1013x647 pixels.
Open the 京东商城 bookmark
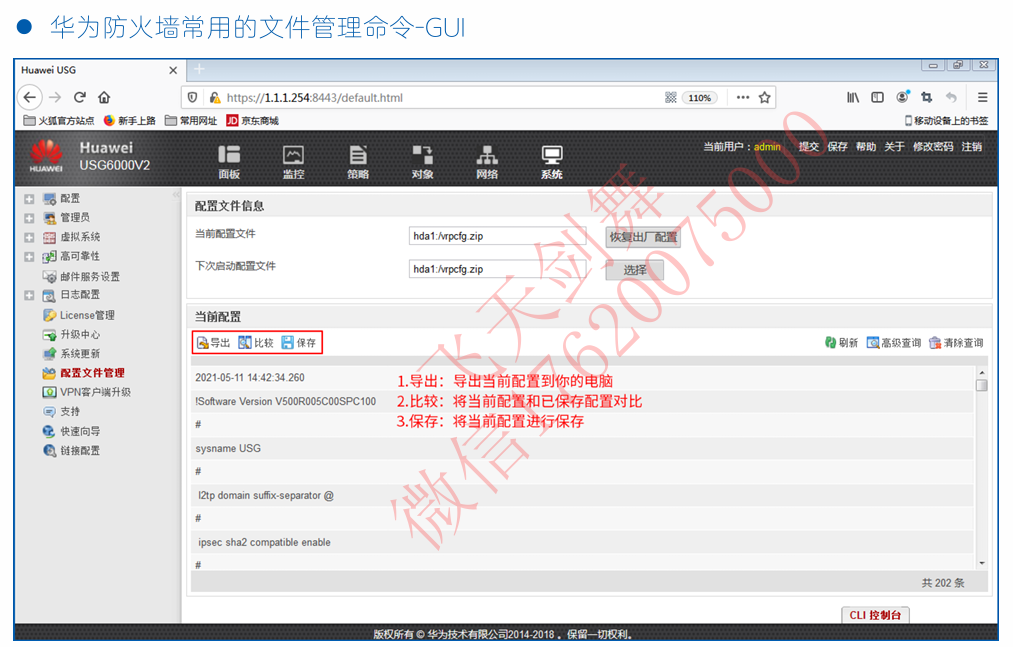click(x=252, y=121)
